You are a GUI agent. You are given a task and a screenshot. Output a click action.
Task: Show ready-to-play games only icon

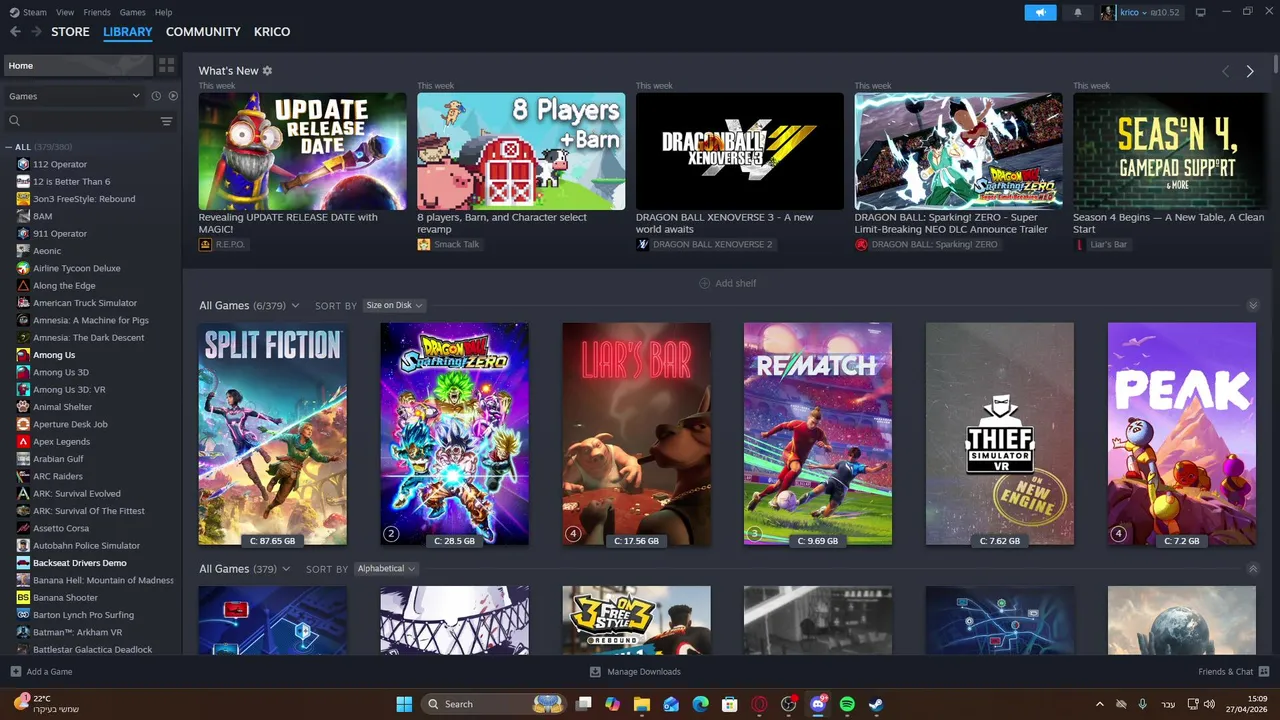coord(173,96)
